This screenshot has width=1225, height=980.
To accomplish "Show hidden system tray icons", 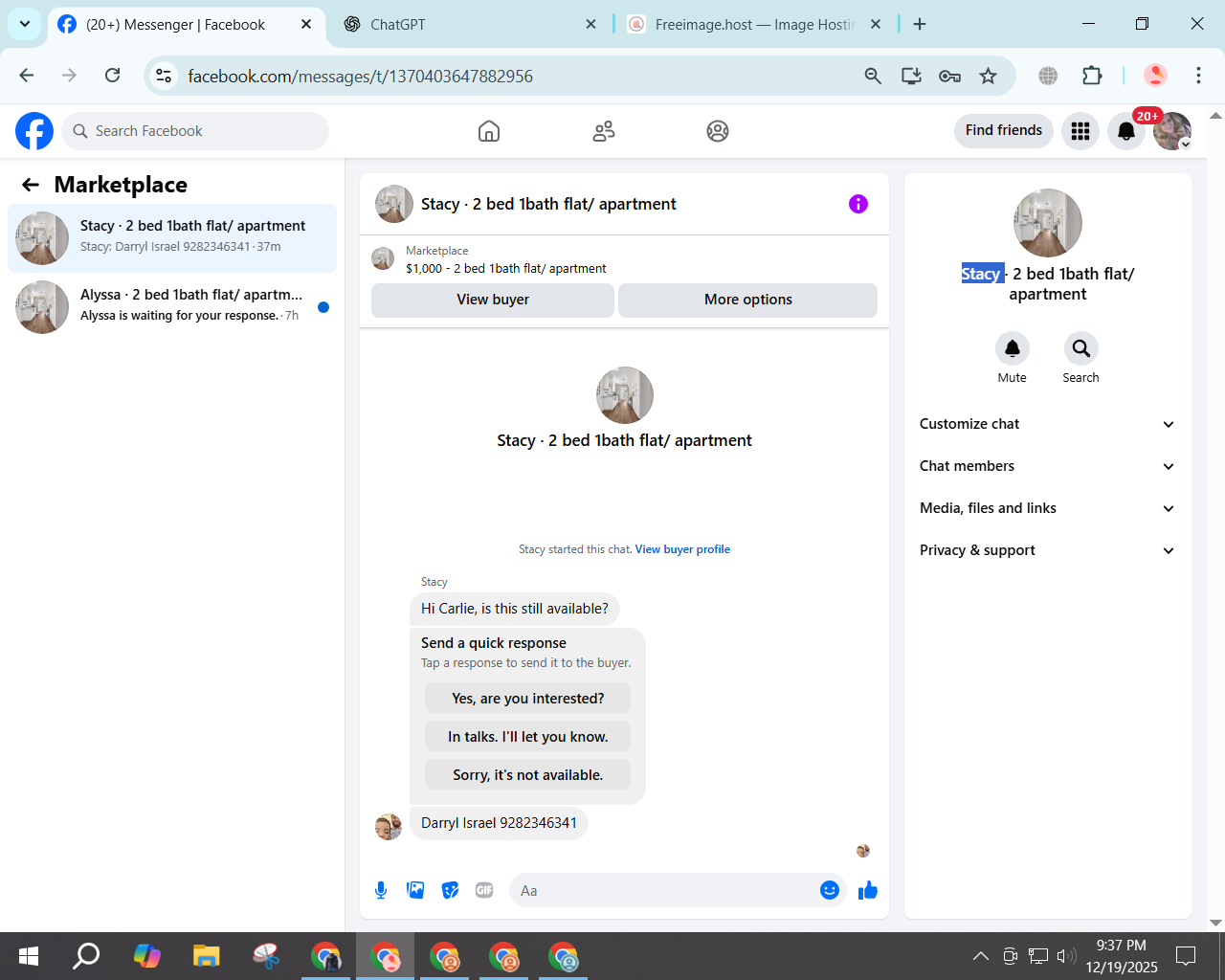I will pyautogui.click(x=981, y=956).
